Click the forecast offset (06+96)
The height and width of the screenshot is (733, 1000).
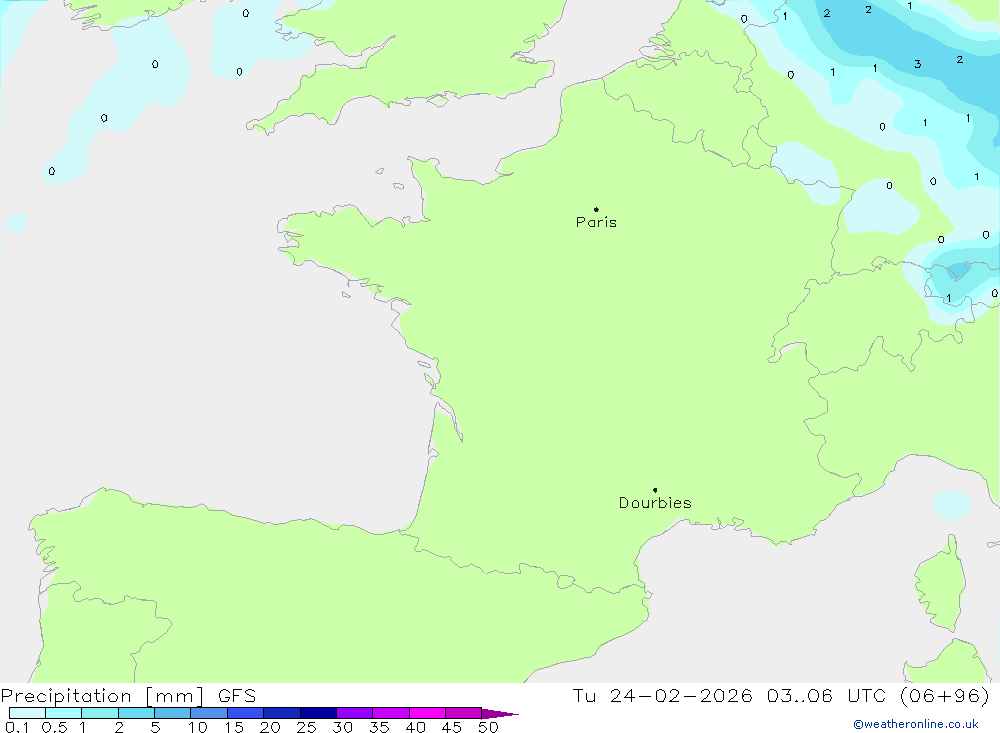[945, 695]
